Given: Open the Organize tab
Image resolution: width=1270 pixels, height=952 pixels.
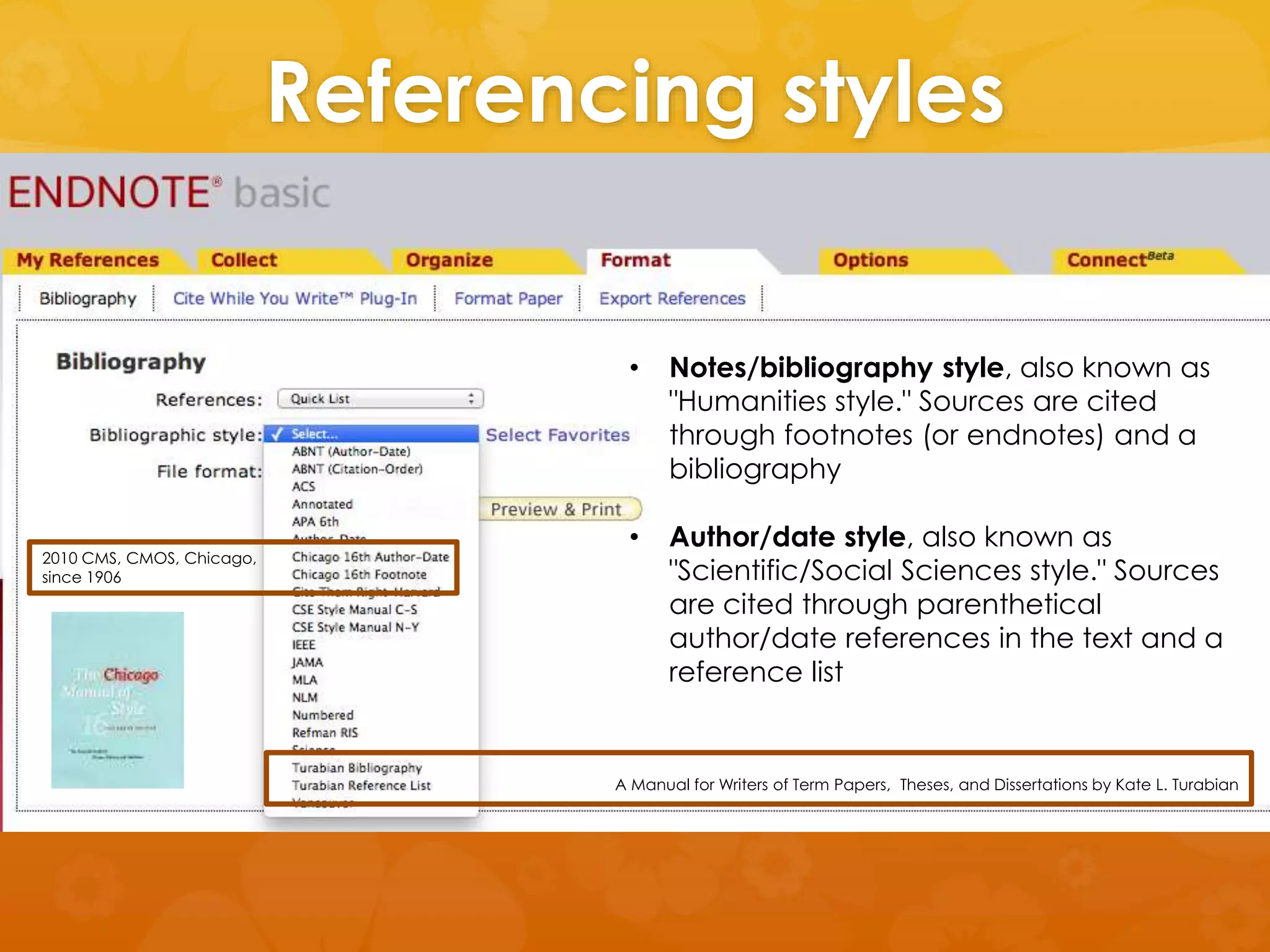Looking at the screenshot, I should [450, 260].
